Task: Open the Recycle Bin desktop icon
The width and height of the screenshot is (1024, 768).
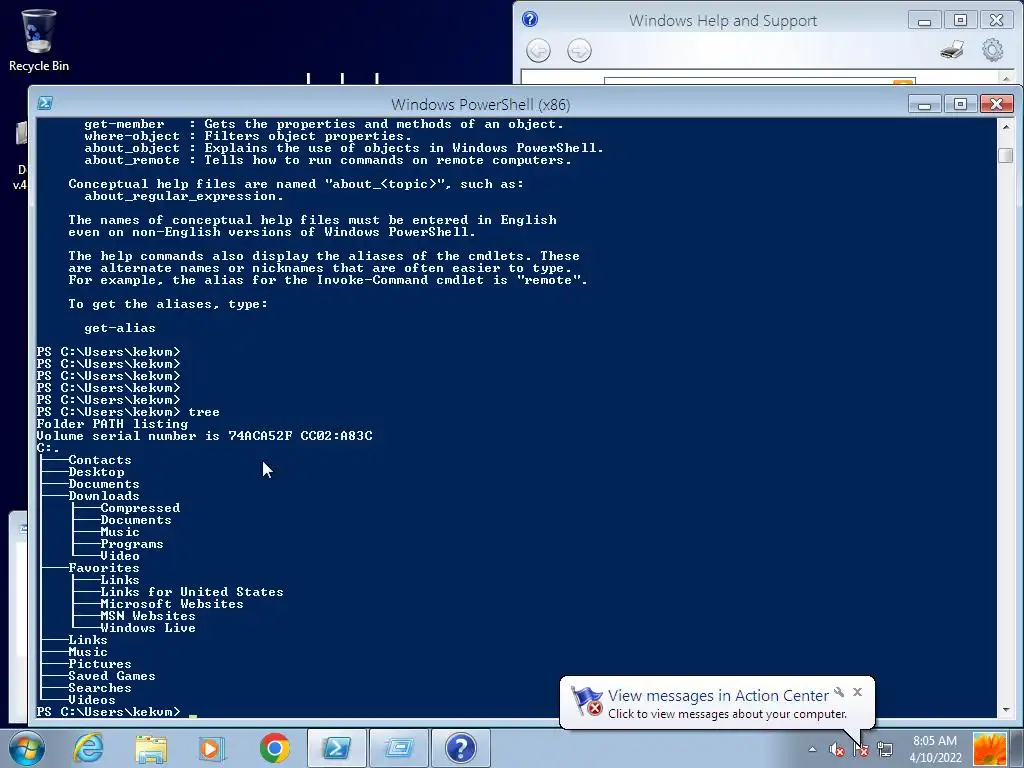Action: click(39, 40)
